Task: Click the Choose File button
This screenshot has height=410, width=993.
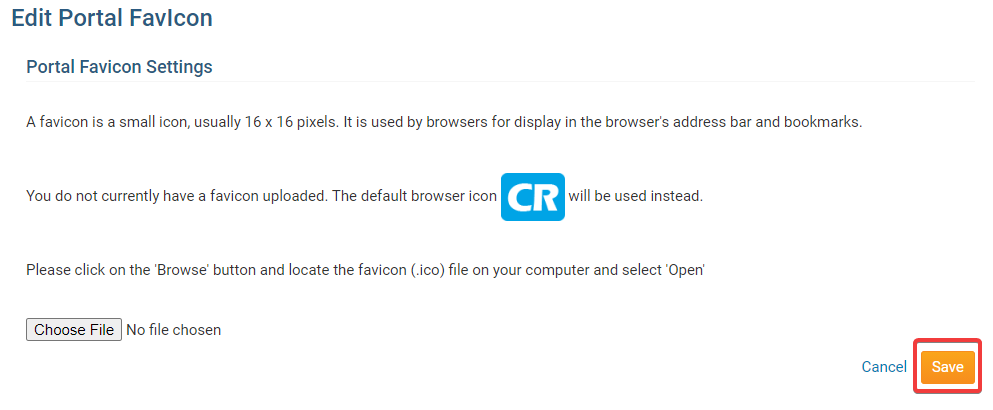Action: (x=74, y=330)
